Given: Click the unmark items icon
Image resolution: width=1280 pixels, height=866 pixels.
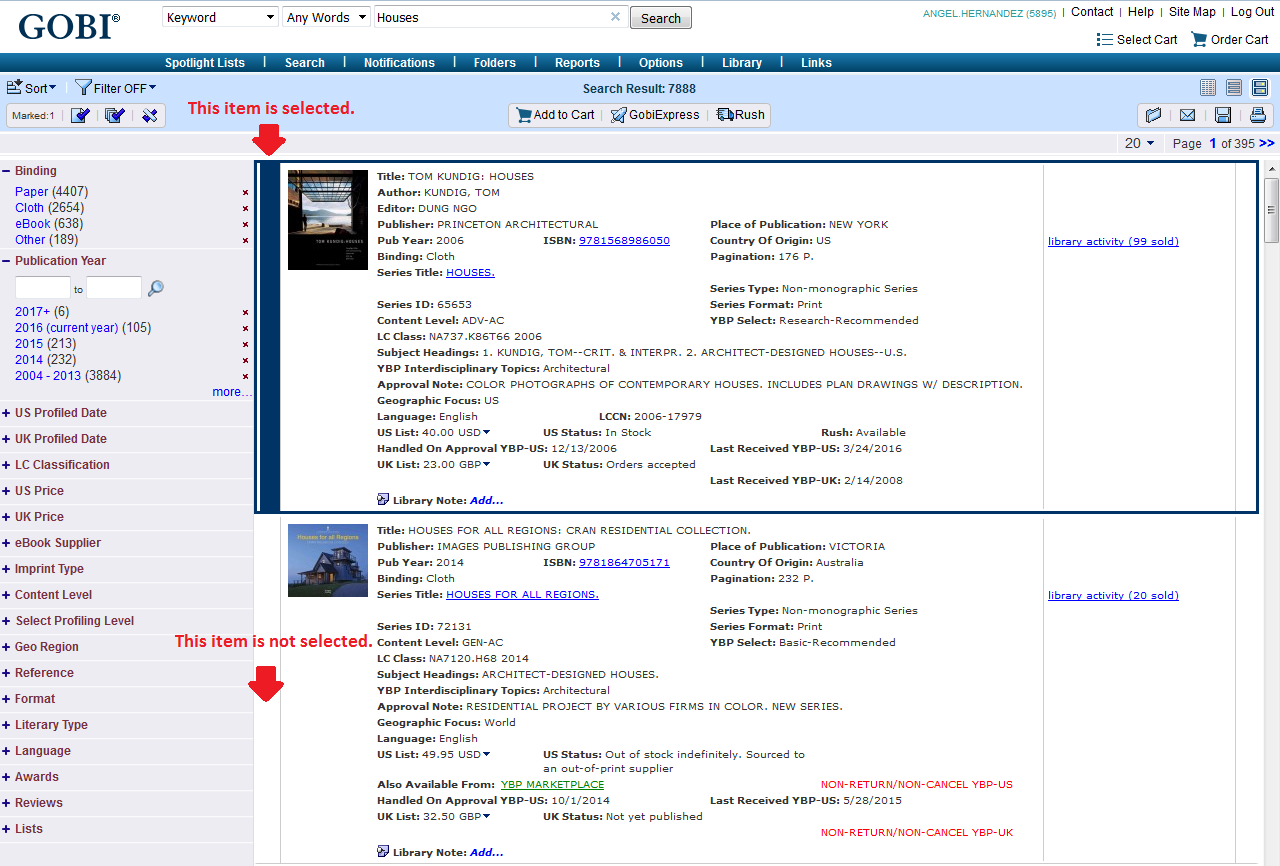Looking at the screenshot, I should pos(149,115).
